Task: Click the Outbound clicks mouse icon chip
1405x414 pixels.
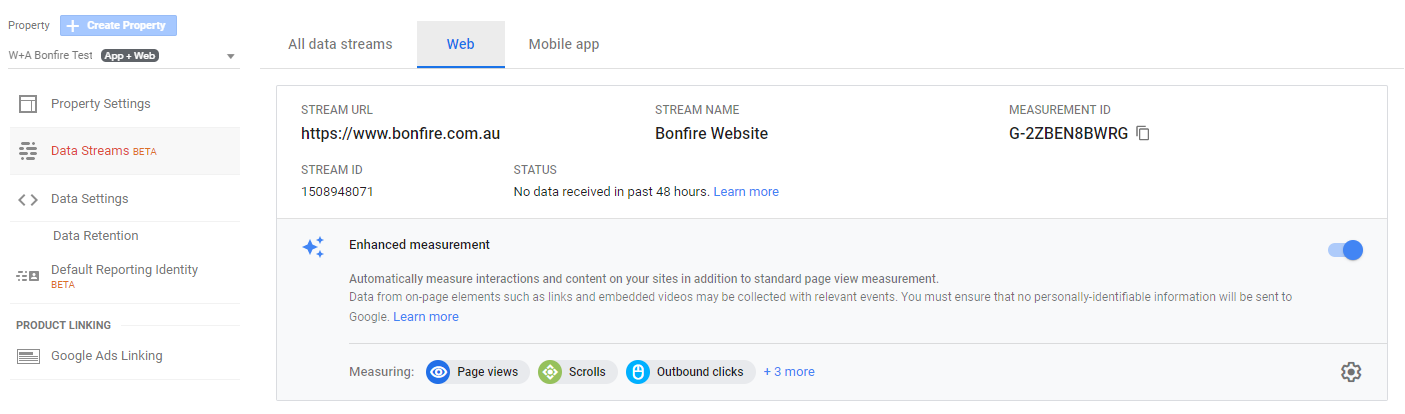Action: (638, 372)
